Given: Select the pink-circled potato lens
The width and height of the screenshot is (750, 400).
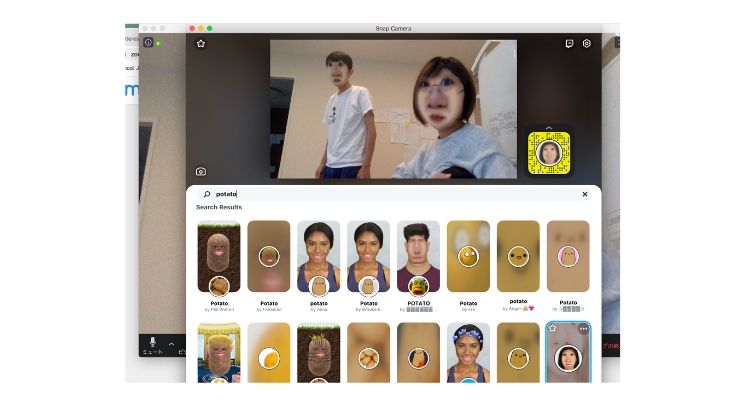Looking at the screenshot, I should [x=568, y=256].
